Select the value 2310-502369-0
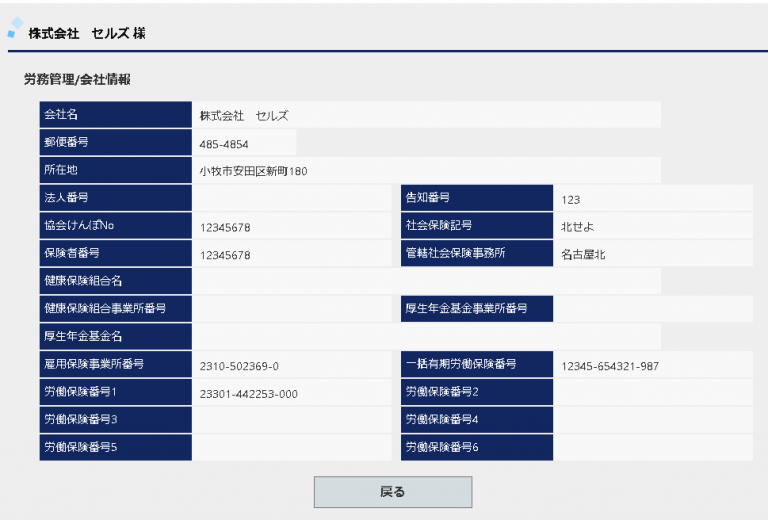Screen dimensions: 768x520 239,366
